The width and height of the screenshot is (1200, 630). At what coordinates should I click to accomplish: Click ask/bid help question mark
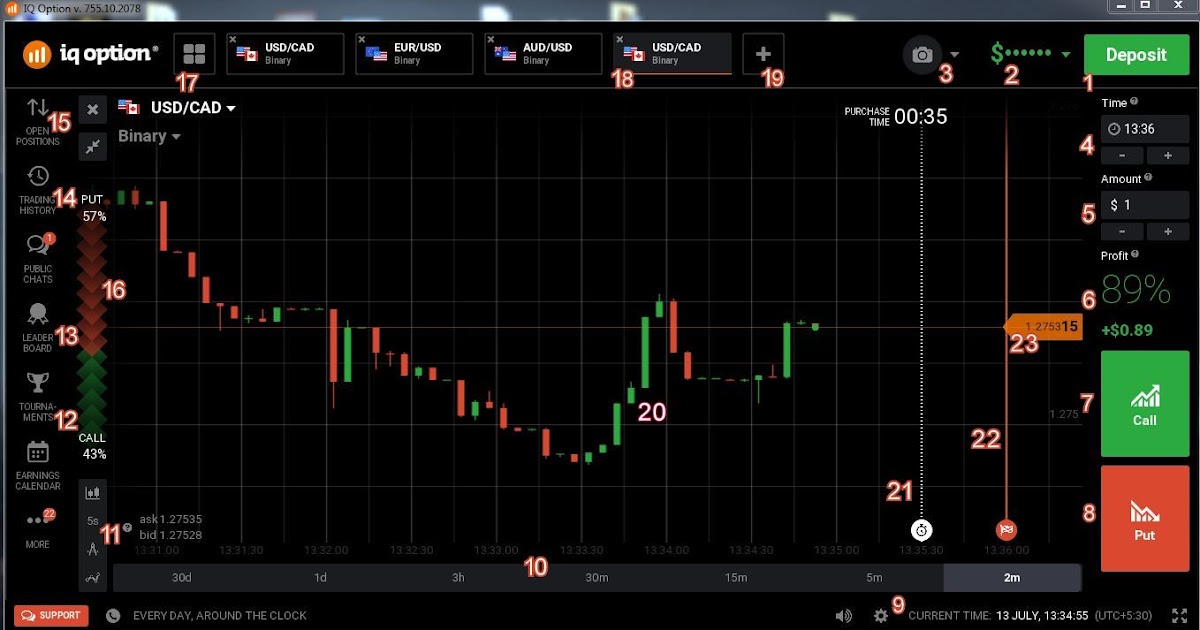tap(127, 527)
